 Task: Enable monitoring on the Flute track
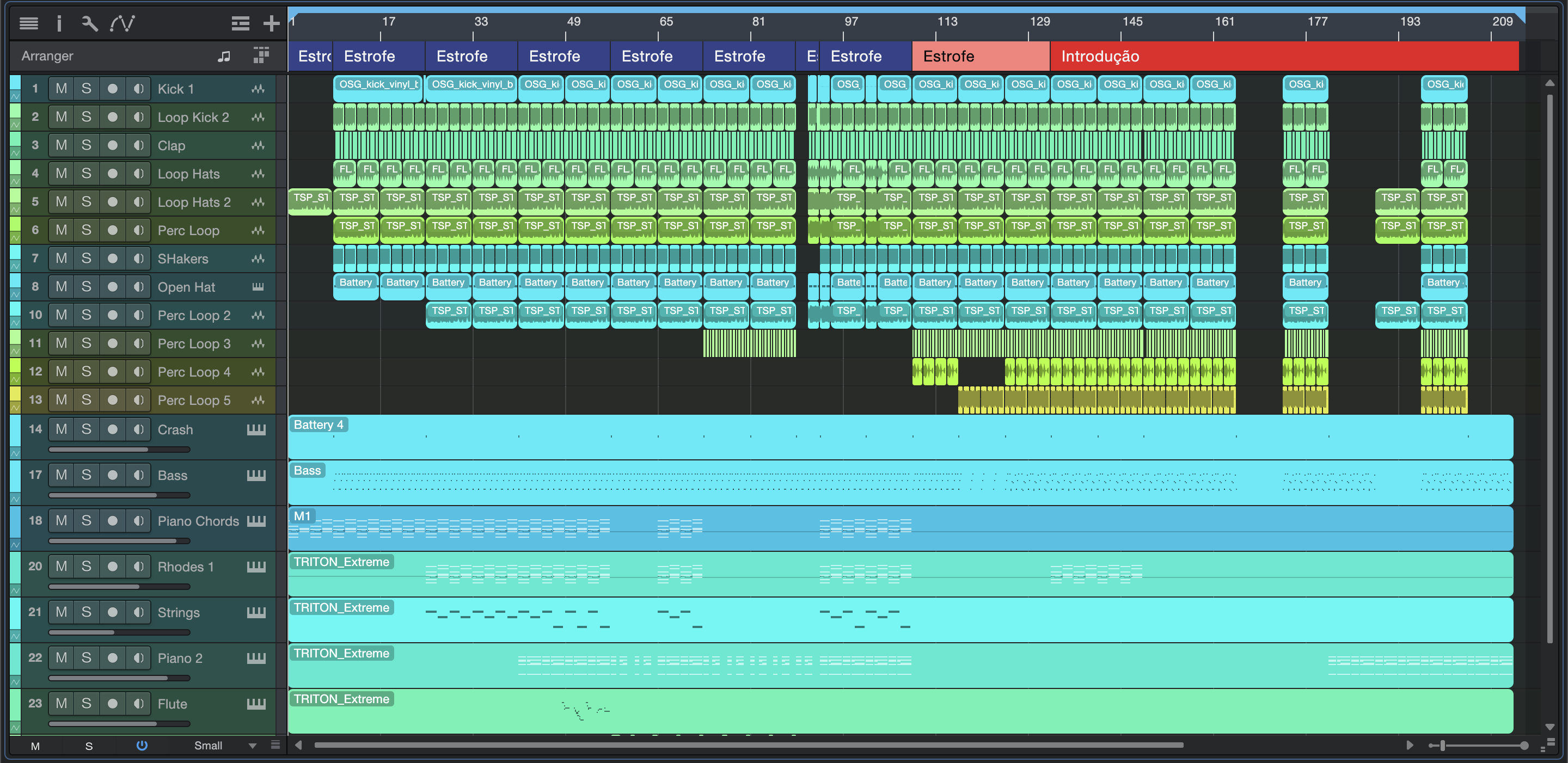tap(138, 703)
